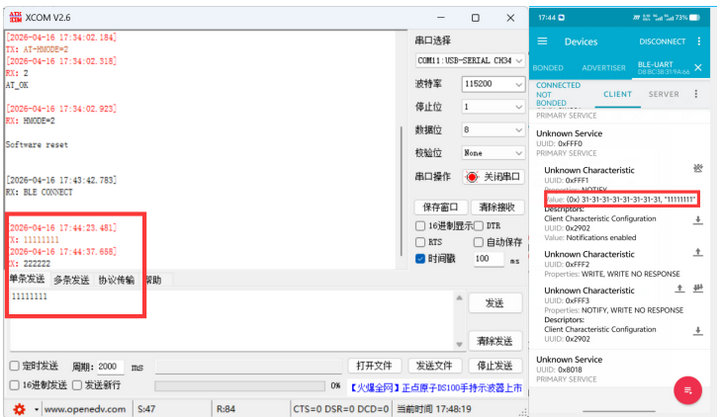Read the 0xFFF3 Client Characteristic Configuration descriptor
This screenshot has width=720, height=417.
click(x=698, y=331)
